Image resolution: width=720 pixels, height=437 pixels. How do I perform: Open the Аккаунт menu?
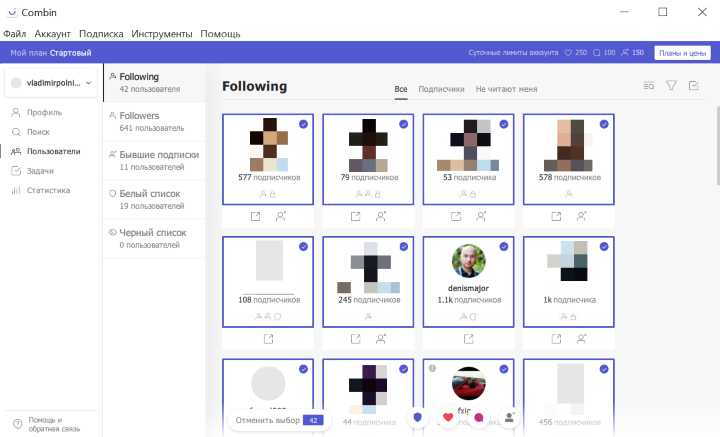coord(52,34)
